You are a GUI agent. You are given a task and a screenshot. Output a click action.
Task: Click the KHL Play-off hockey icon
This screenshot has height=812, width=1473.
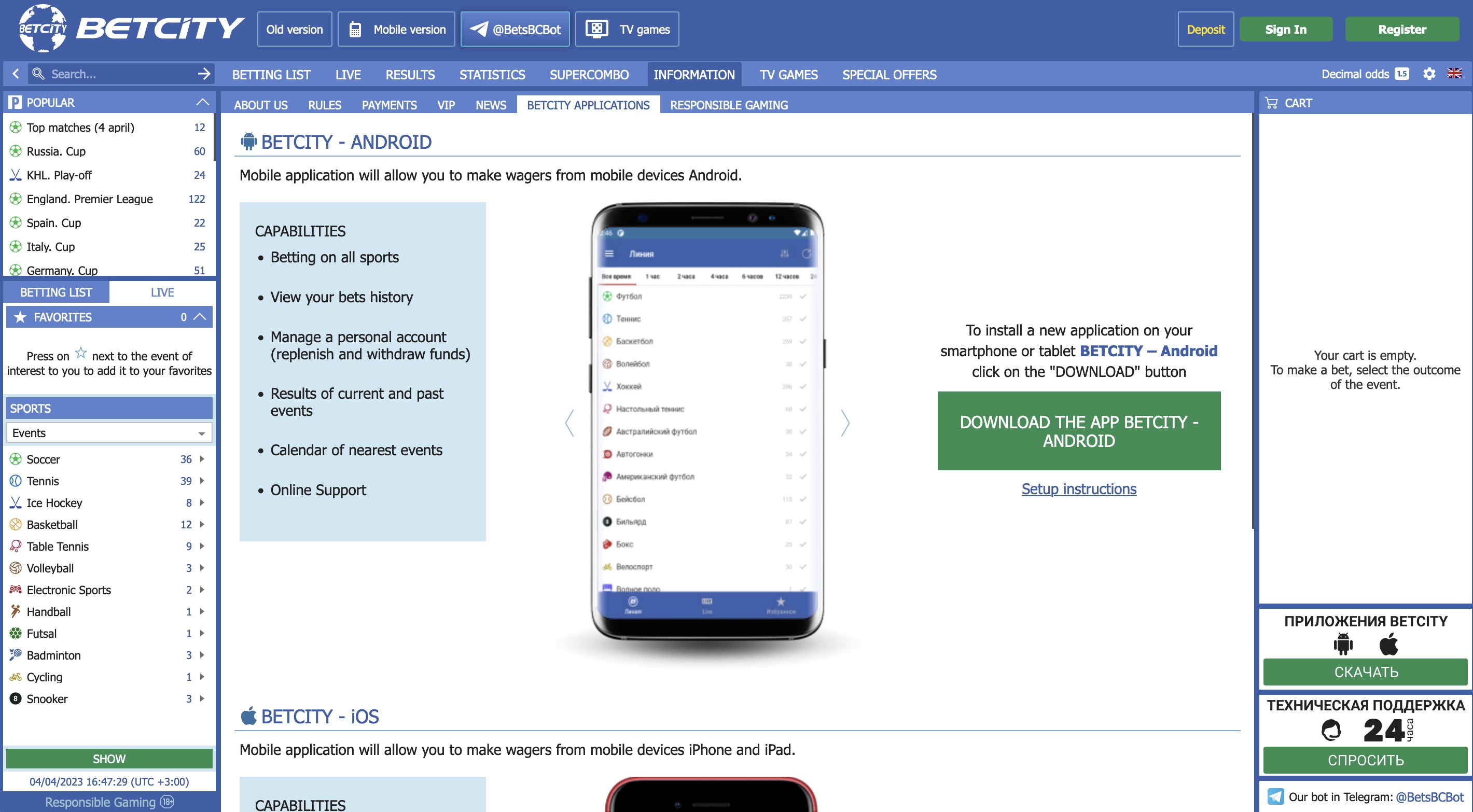click(x=16, y=175)
